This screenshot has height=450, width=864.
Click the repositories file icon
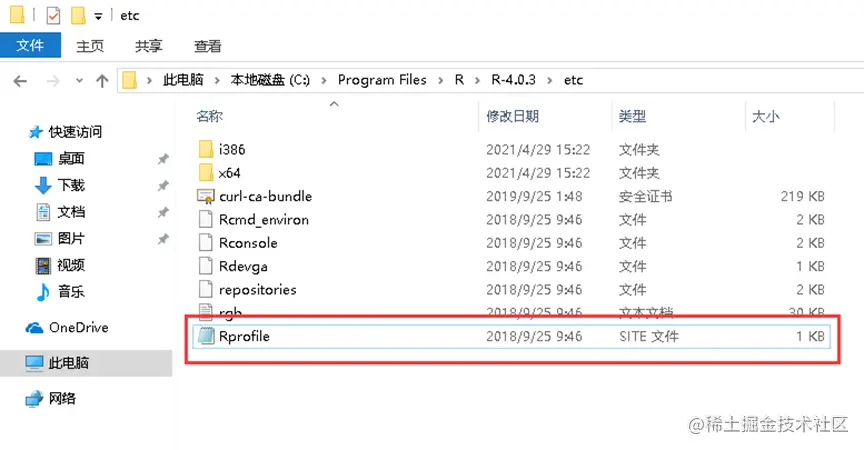click(x=206, y=289)
